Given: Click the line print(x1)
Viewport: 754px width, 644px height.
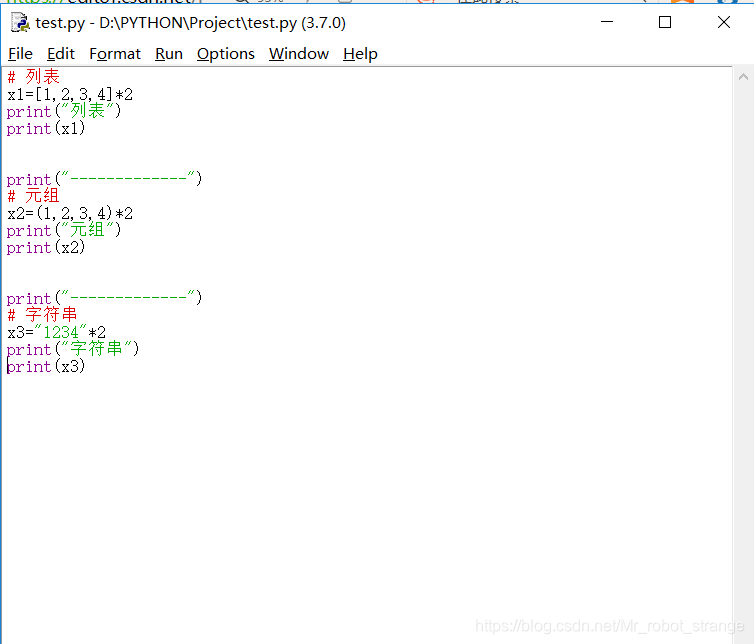Looking at the screenshot, I should point(46,128).
